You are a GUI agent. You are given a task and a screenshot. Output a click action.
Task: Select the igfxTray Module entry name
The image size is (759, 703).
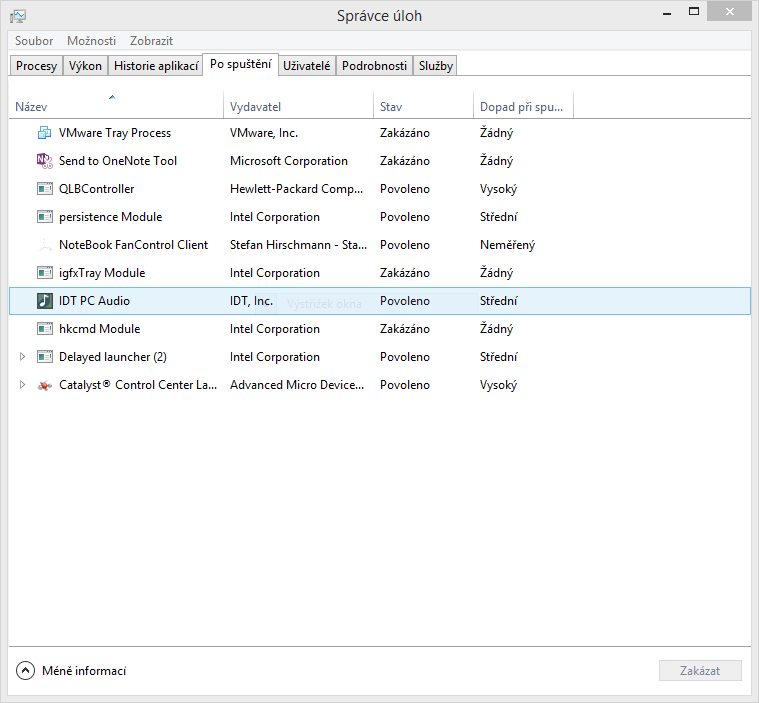pyautogui.click(x=102, y=273)
